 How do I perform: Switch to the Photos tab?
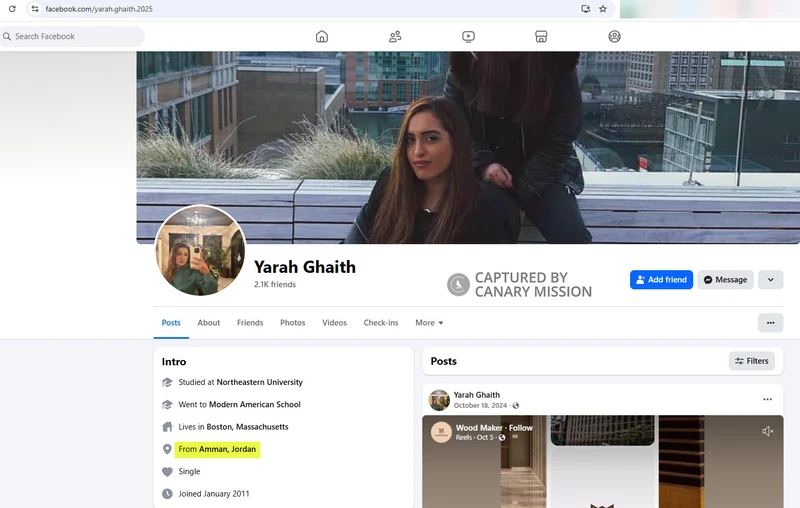pyautogui.click(x=292, y=323)
